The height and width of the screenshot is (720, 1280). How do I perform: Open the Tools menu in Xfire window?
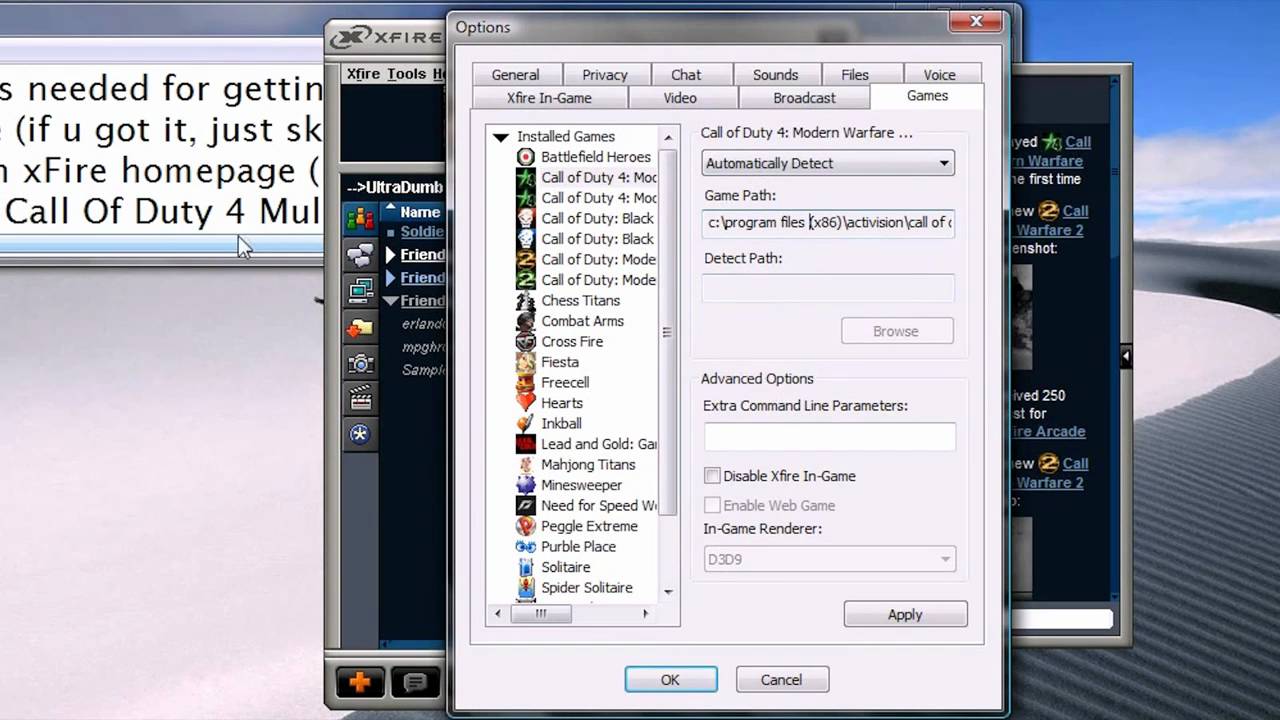tap(406, 74)
